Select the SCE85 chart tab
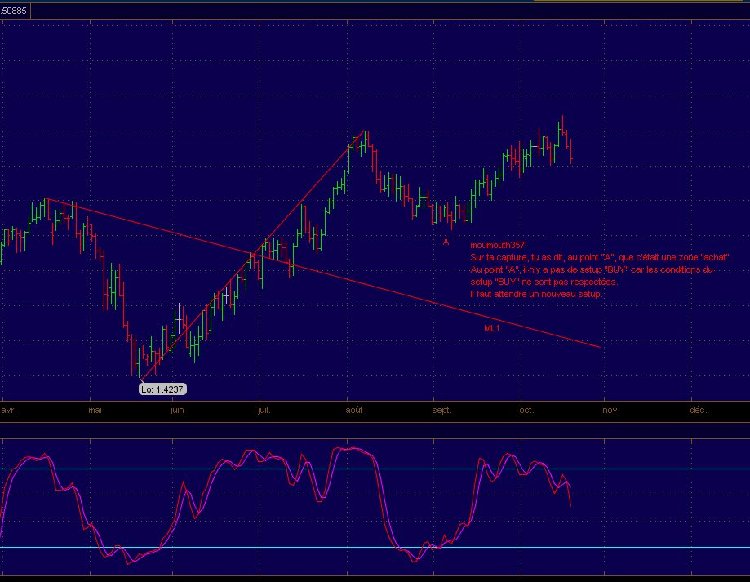The width and height of the screenshot is (750, 582). point(14,11)
